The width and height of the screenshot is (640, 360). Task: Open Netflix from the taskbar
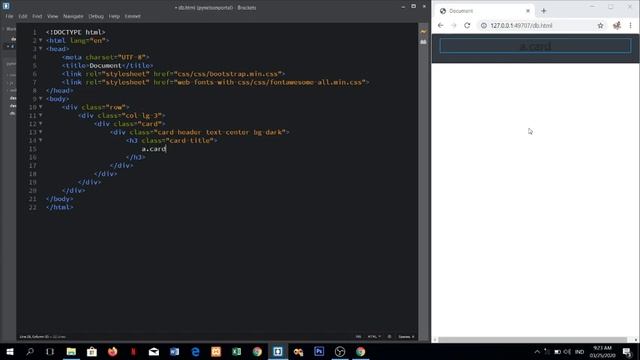pyautogui.click(x=133, y=351)
